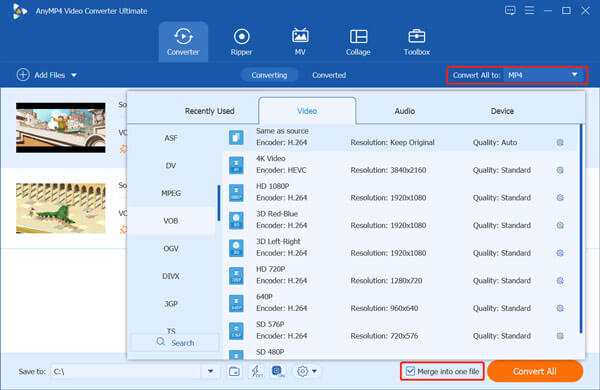Viewport: 600px width, 390px height.
Task: Open settings gear for 640P
Action: pyautogui.click(x=560, y=308)
